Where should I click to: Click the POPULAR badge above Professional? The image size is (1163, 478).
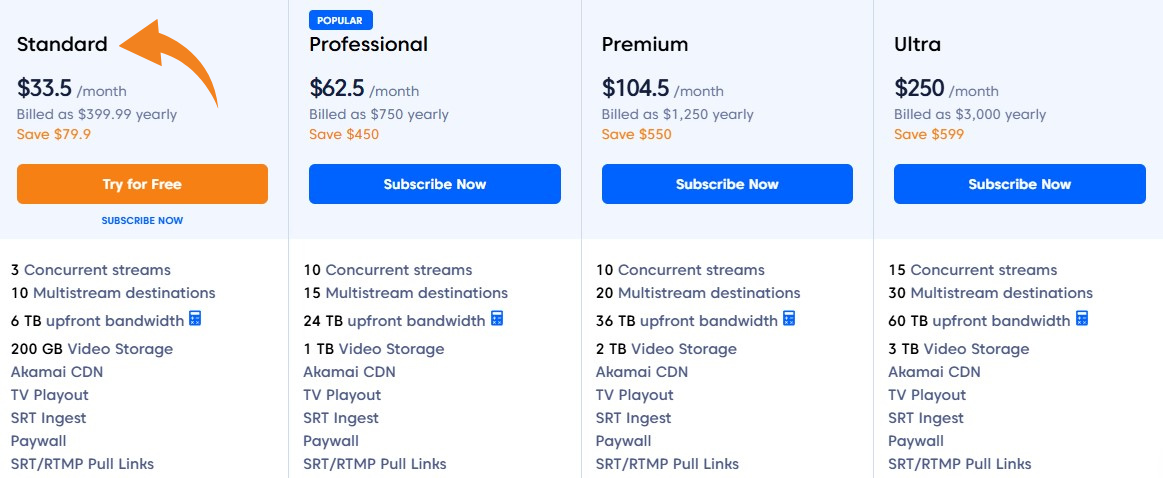pyautogui.click(x=341, y=20)
